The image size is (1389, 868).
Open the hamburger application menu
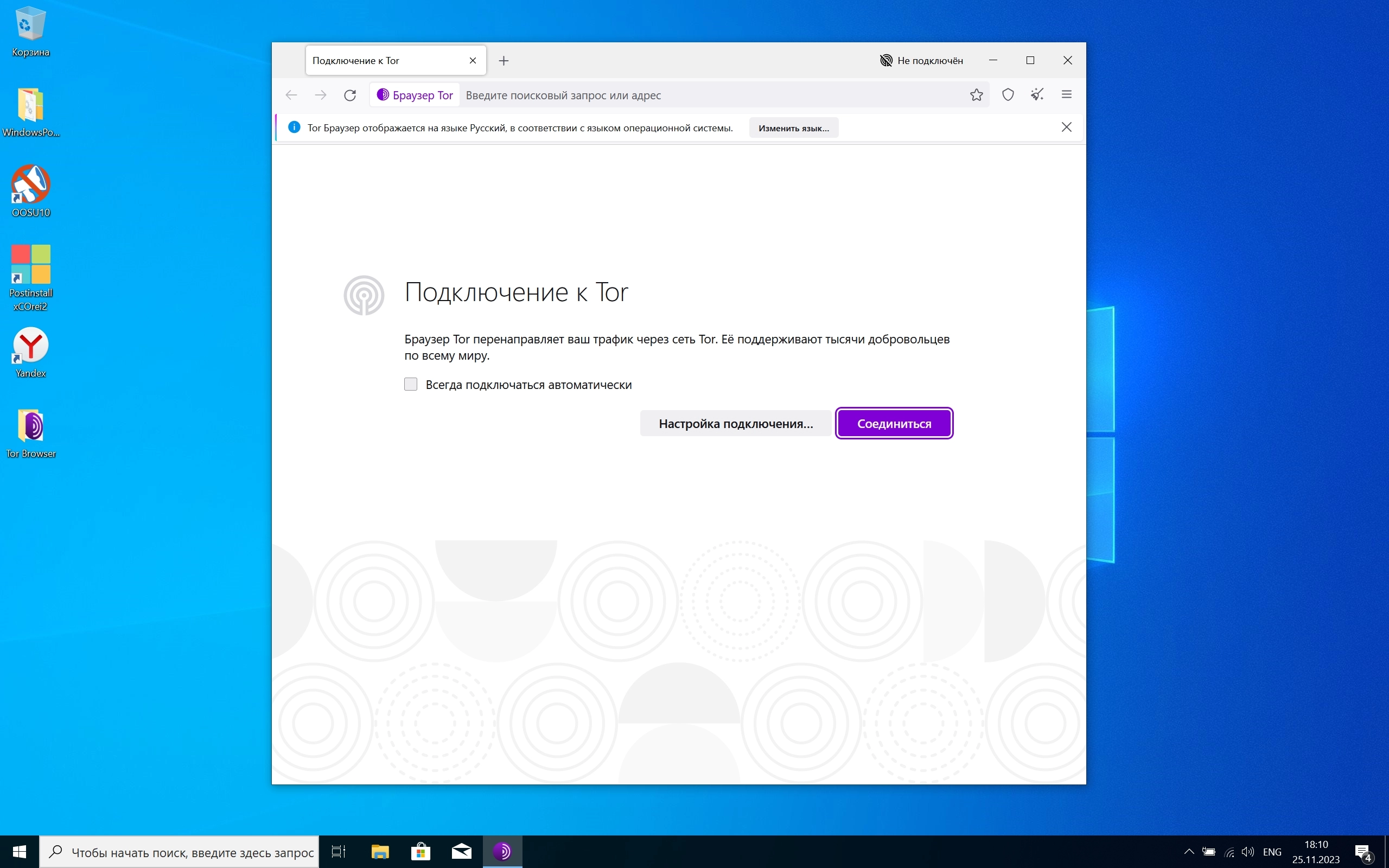tap(1066, 95)
